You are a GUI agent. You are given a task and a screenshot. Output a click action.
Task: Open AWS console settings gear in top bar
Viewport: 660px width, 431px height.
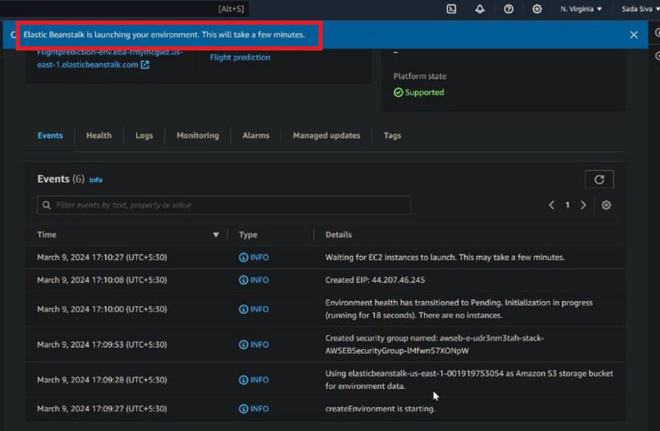coord(537,9)
